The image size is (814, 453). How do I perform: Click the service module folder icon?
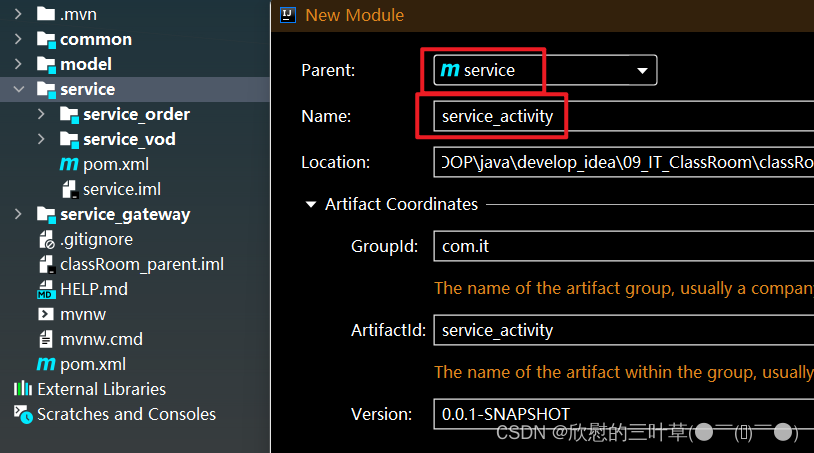point(46,89)
